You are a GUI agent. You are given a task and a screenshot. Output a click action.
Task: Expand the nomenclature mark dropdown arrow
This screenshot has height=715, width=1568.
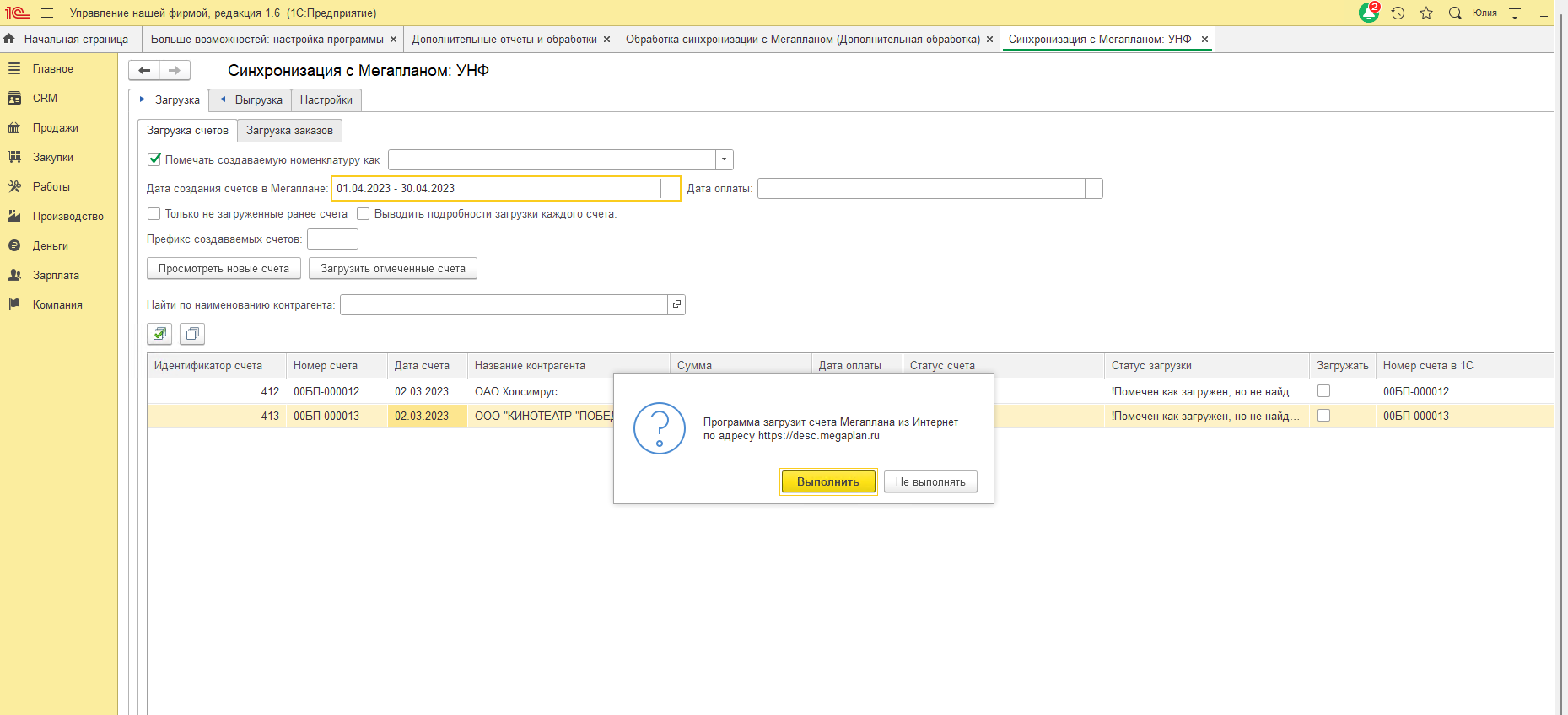coord(724,159)
